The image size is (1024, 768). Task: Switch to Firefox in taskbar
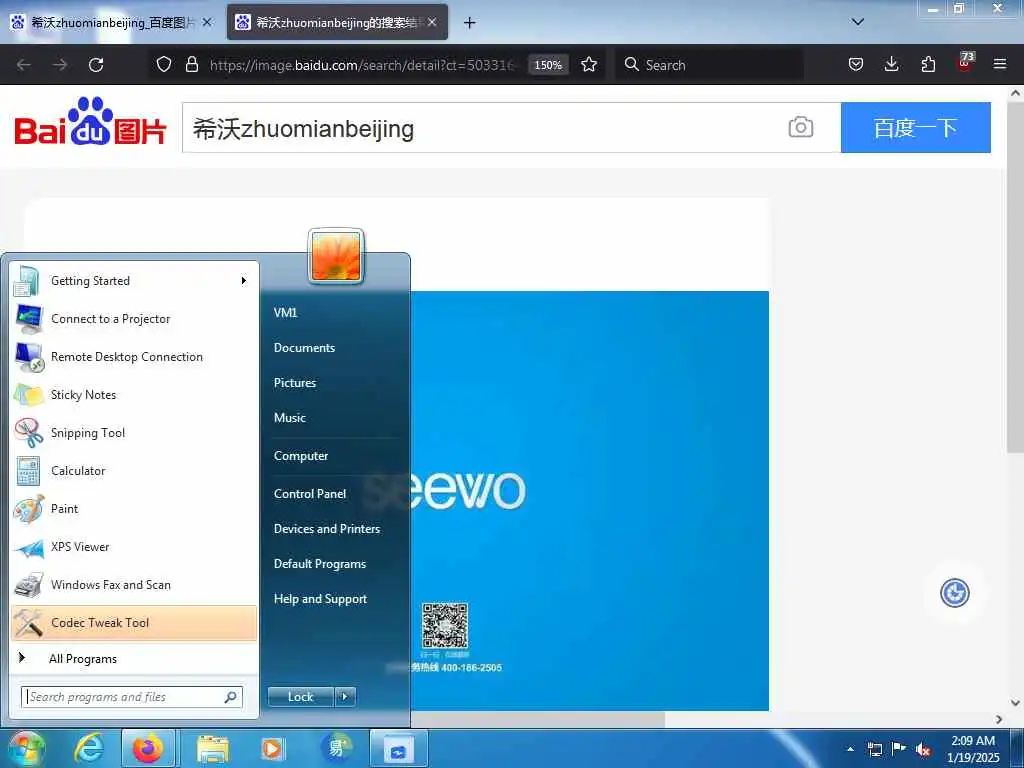click(x=148, y=748)
